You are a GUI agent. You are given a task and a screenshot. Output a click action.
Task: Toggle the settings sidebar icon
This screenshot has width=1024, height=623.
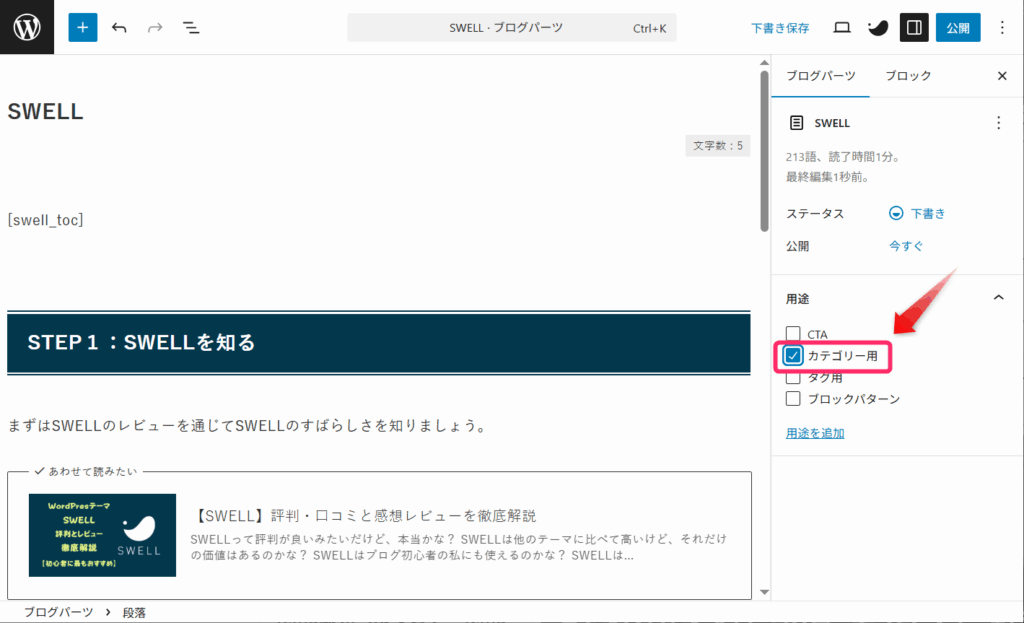(914, 27)
